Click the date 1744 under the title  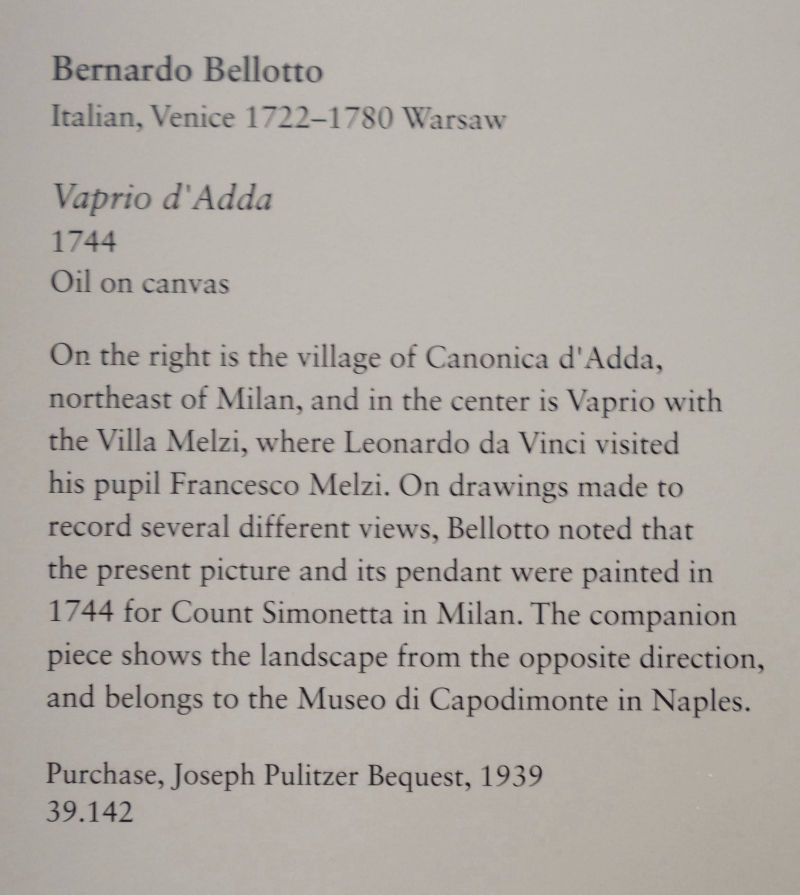tap(83, 241)
